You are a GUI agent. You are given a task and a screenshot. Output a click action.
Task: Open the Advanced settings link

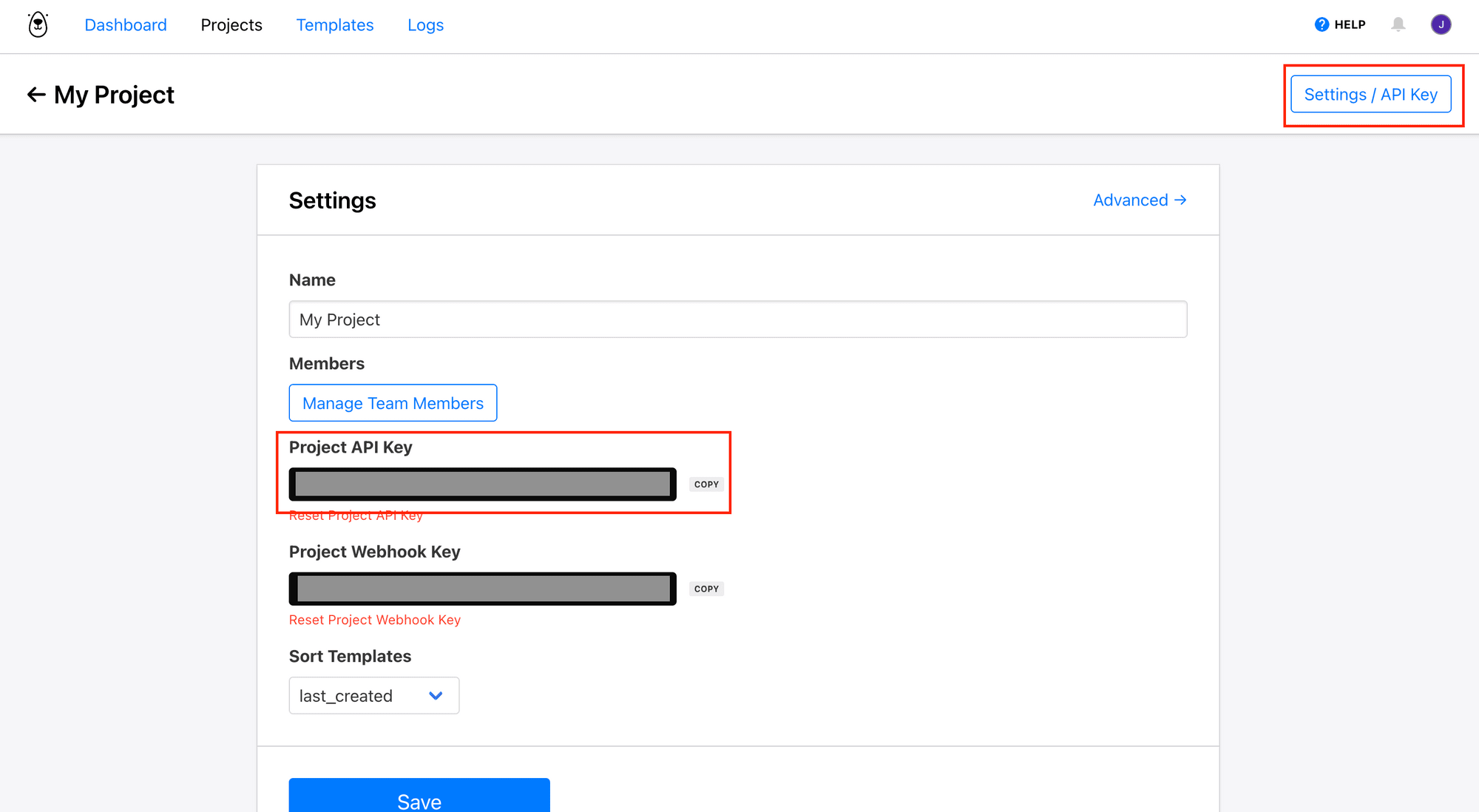pyautogui.click(x=1140, y=200)
